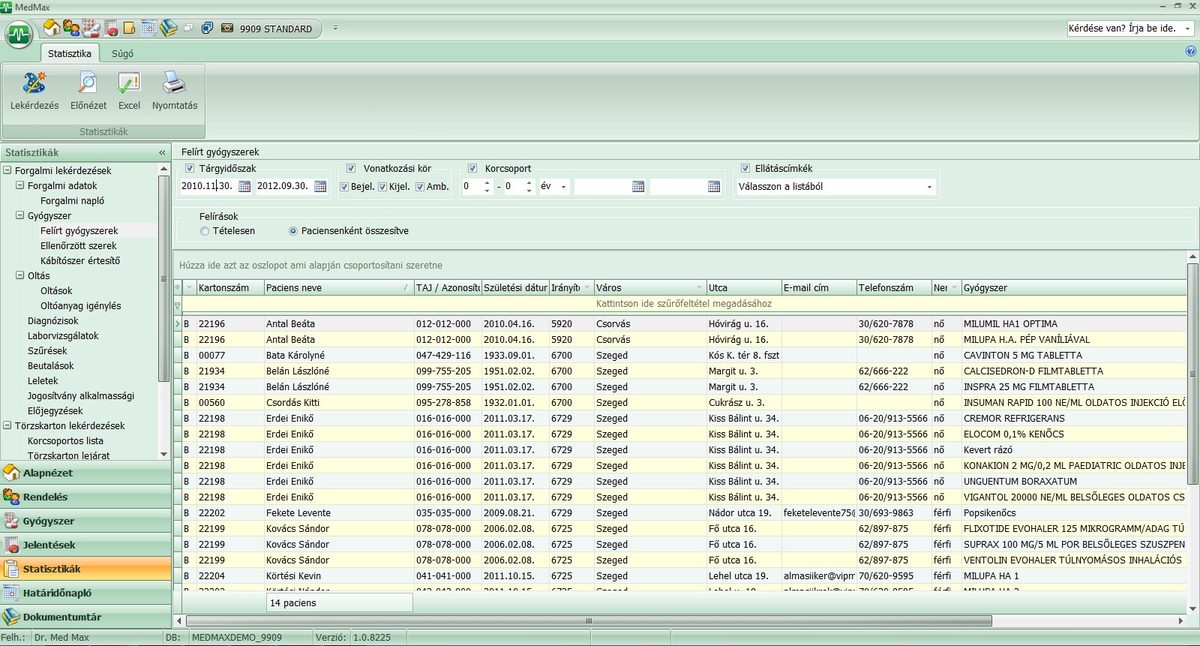Run the Lekérdezés query wizard
1200x646 pixels.
34,90
